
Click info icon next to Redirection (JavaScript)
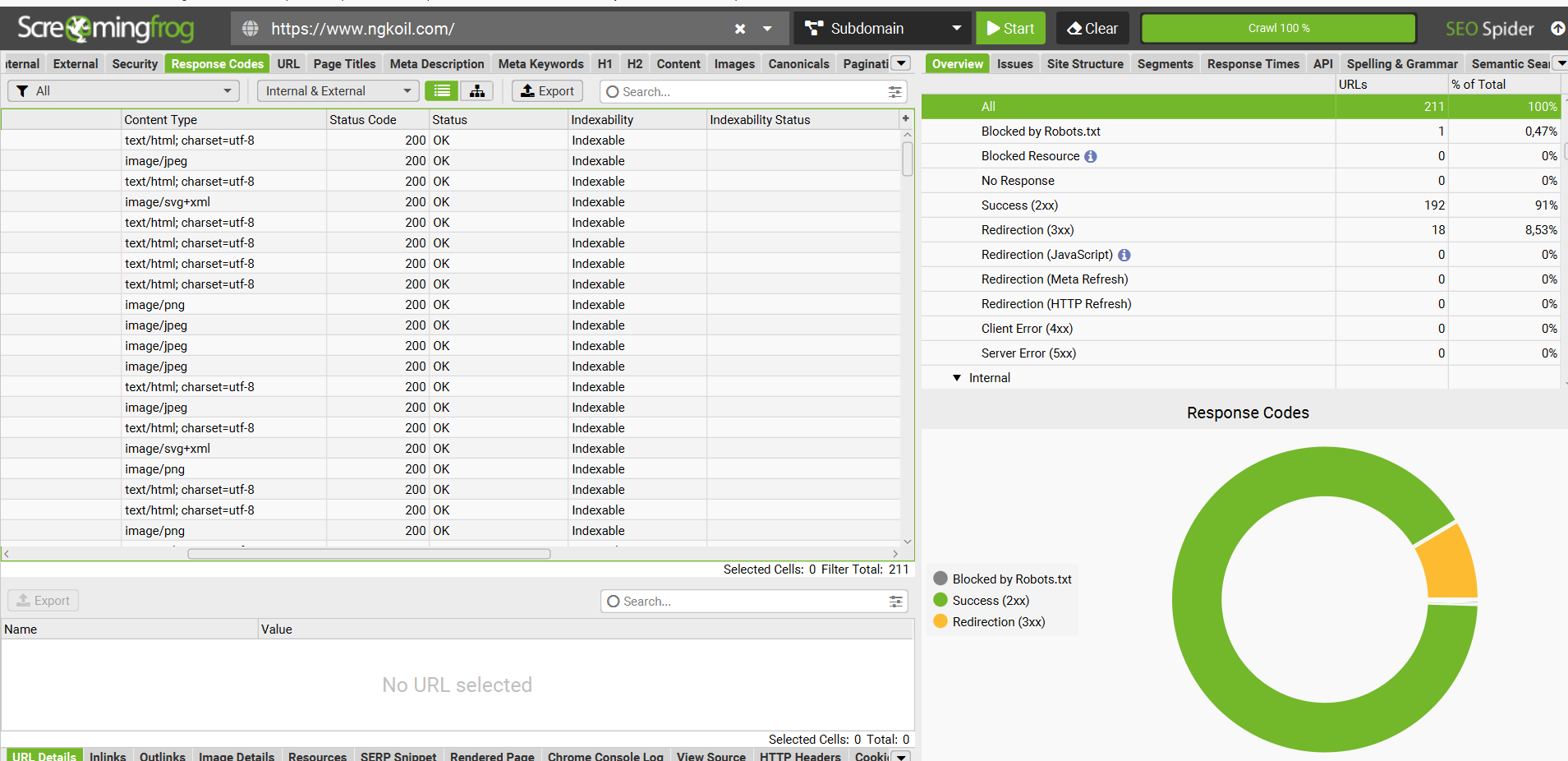click(1124, 255)
